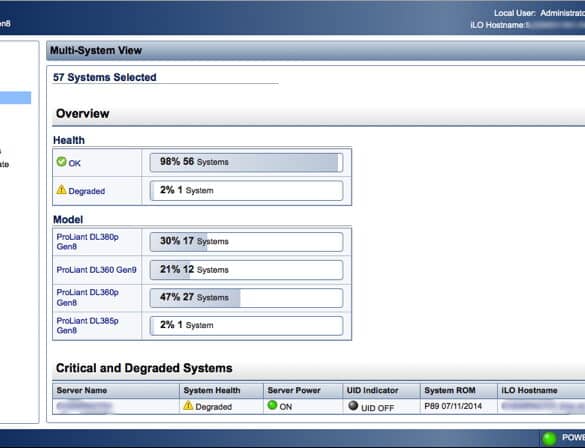Click the P89 07/11/2014 System ROM value

click(453, 406)
